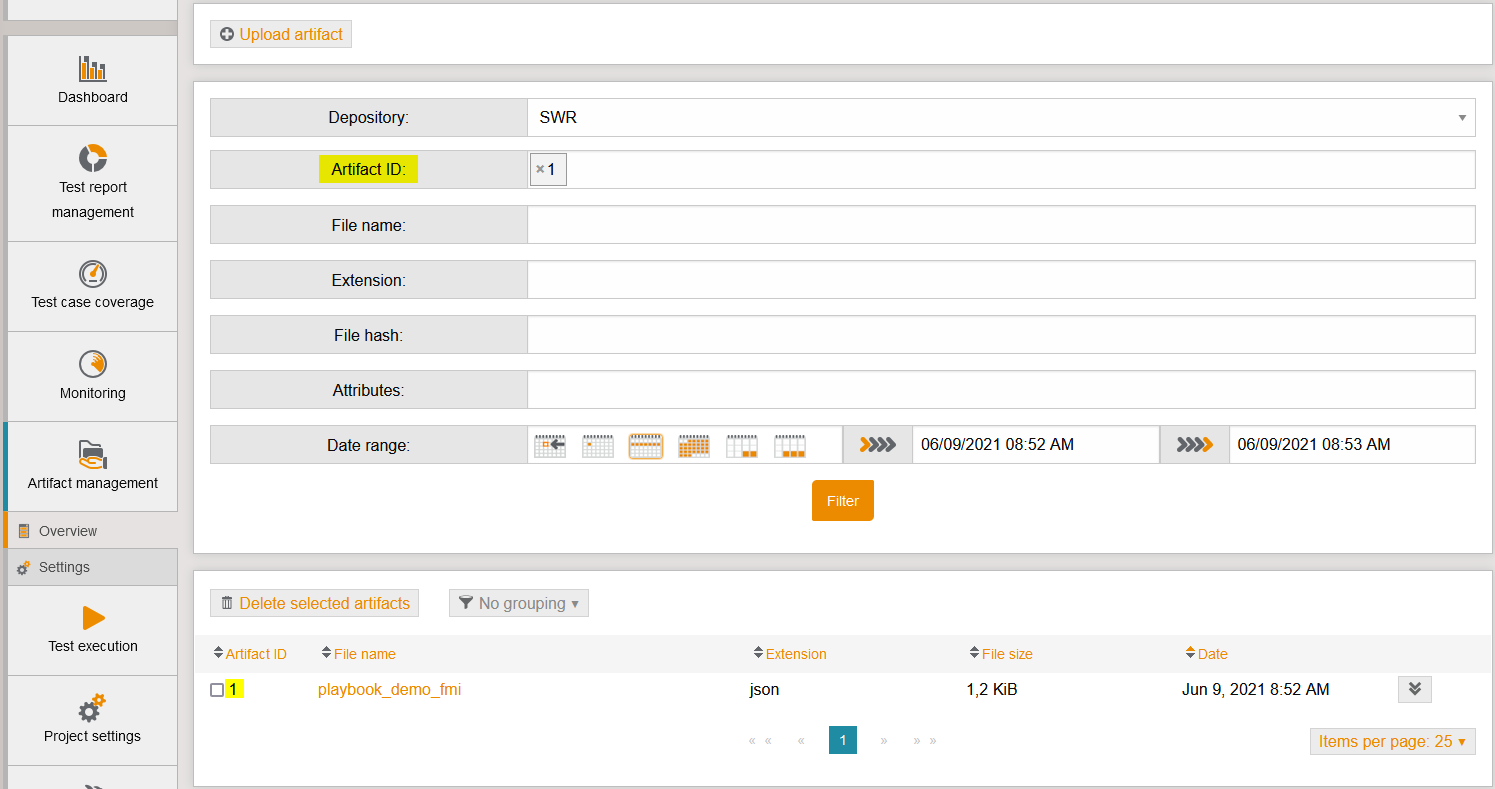Open Project settings gears icon
1495x789 pixels.
coord(92,709)
